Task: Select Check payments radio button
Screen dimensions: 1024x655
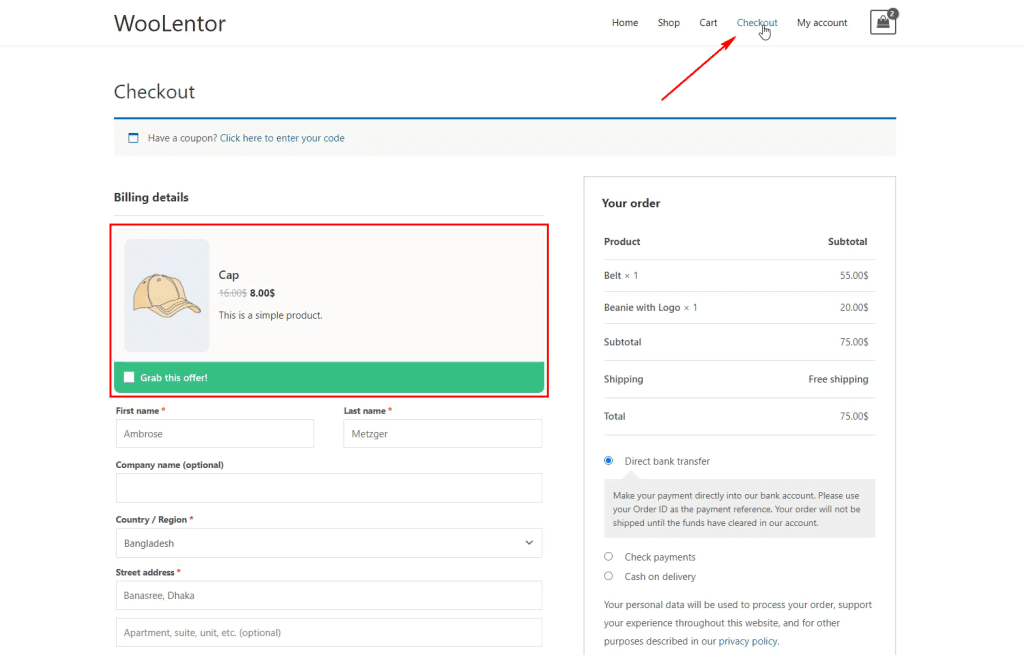Action: pos(608,557)
